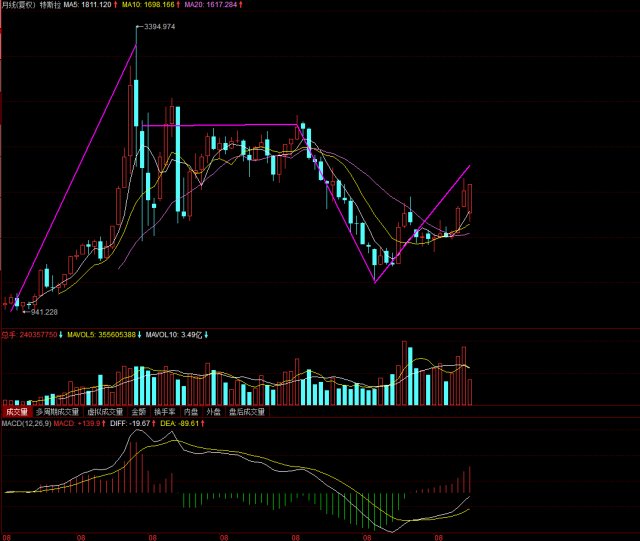Switch to the 外盘 tab

click(x=213, y=412)
